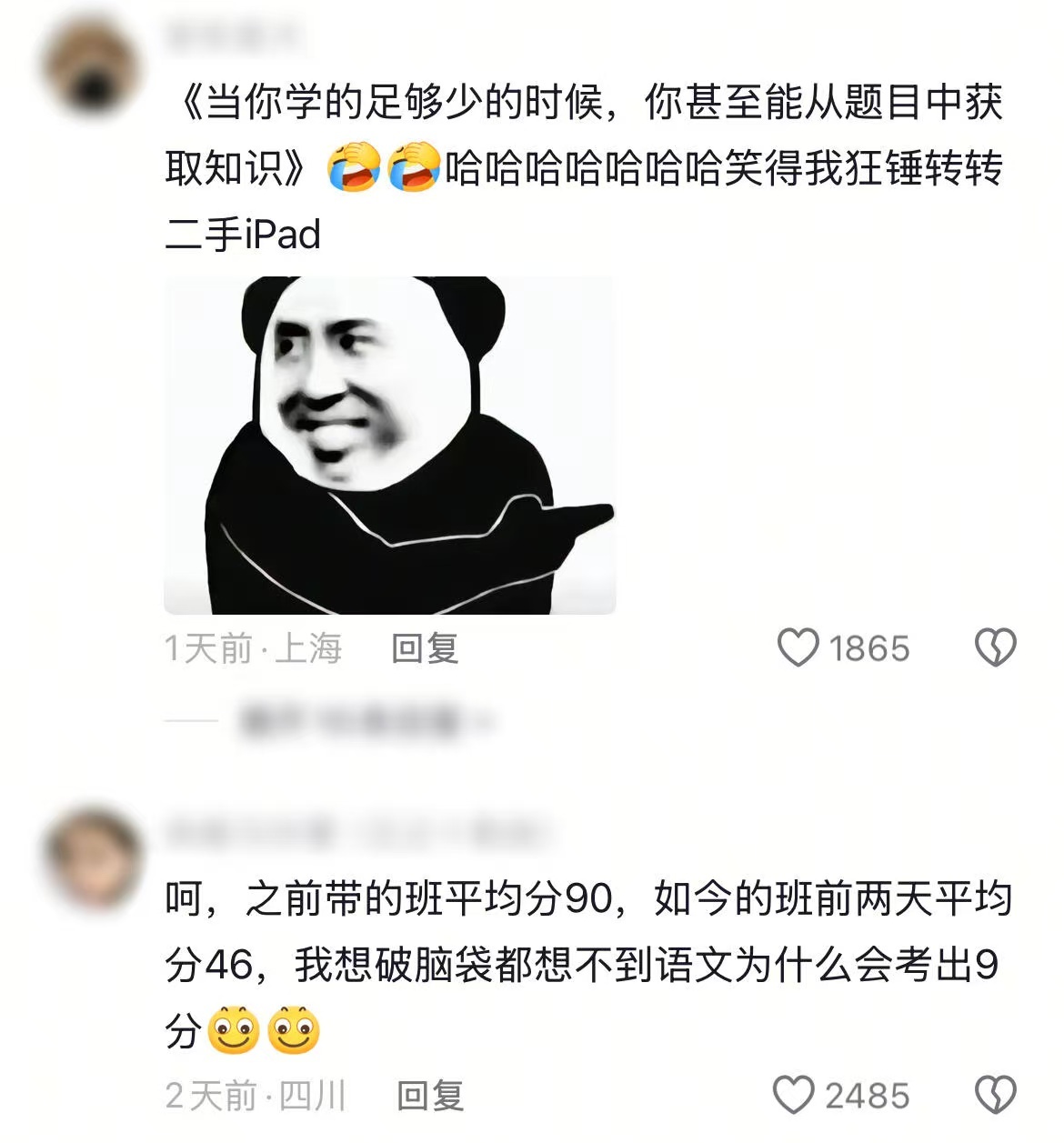
Task: Click the 2天前·四川 timestamp
Action: (256, 1097)
